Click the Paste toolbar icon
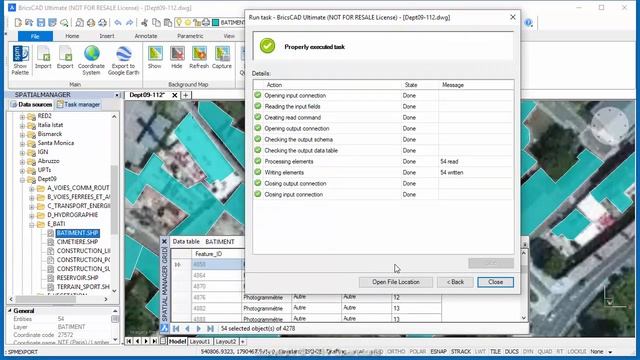The image size is (640, 360). click(x=167, y=22)
